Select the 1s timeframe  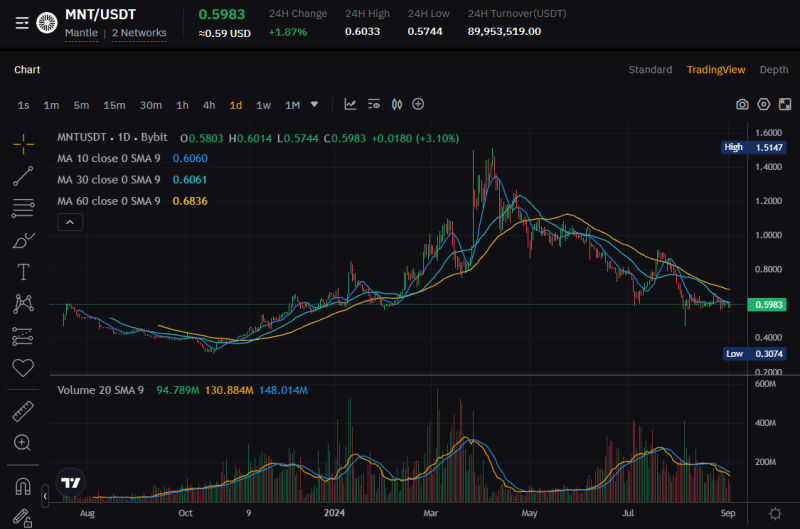tap(23, 105)
